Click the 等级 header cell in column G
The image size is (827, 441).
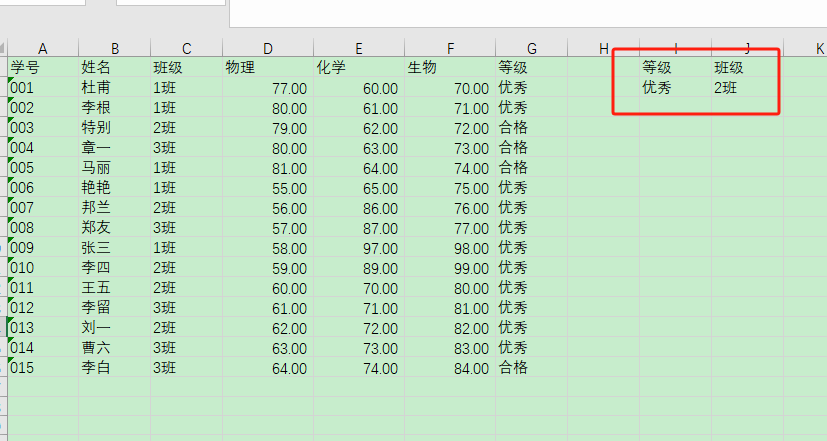pos(531,67)
